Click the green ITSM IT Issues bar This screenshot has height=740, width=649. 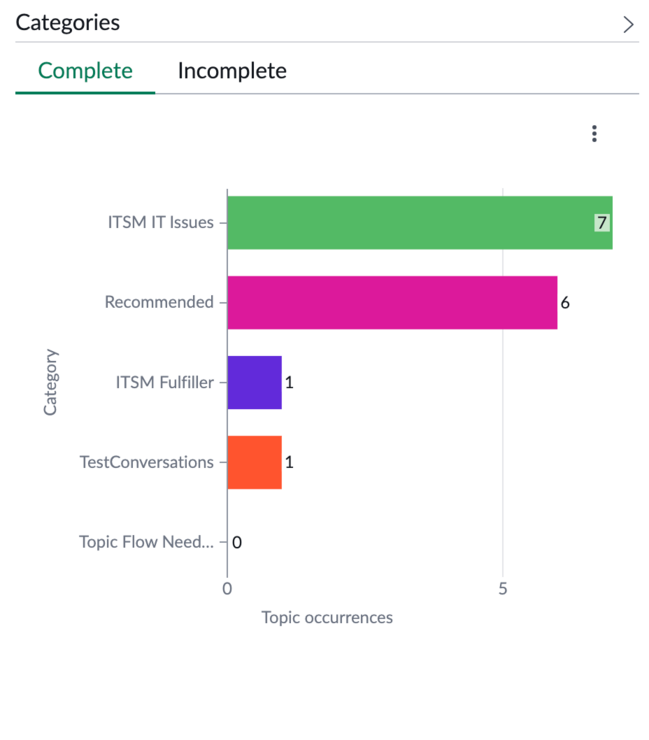(x=420, y=223)
